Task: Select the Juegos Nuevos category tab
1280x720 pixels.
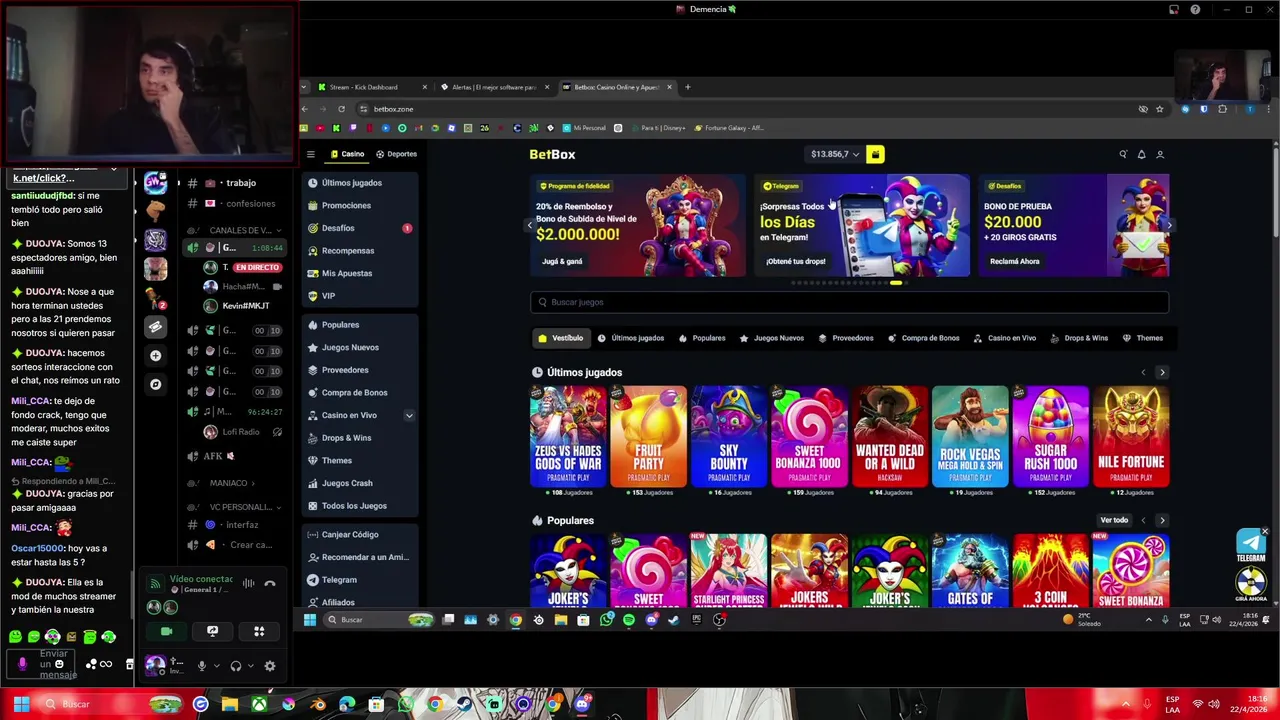Action: click(771, 338)
